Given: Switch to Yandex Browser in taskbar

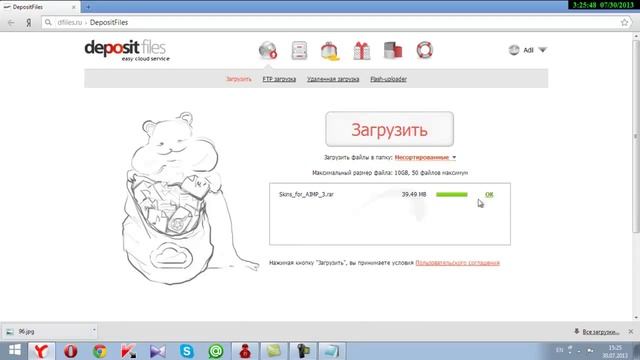Looking at the screenshot, I should point(41,351).
